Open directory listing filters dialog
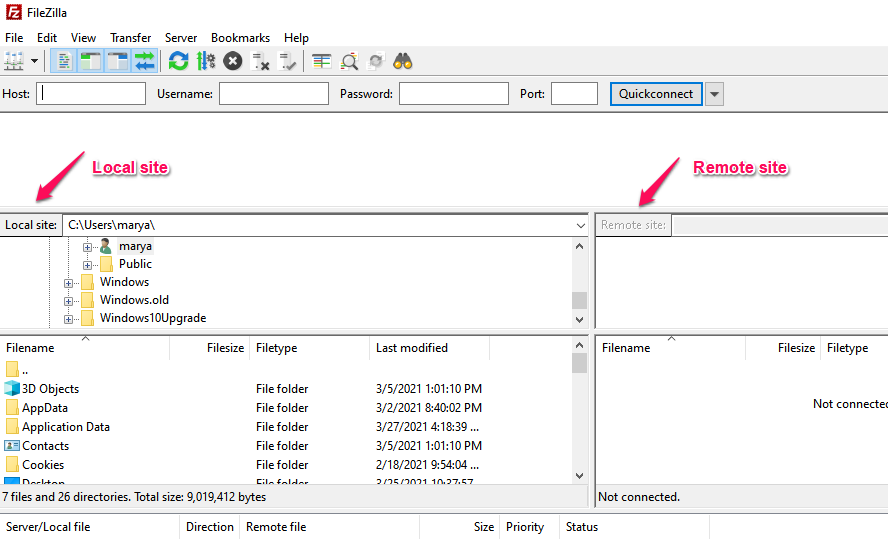The image size is (888, 555). coord(322,61)
